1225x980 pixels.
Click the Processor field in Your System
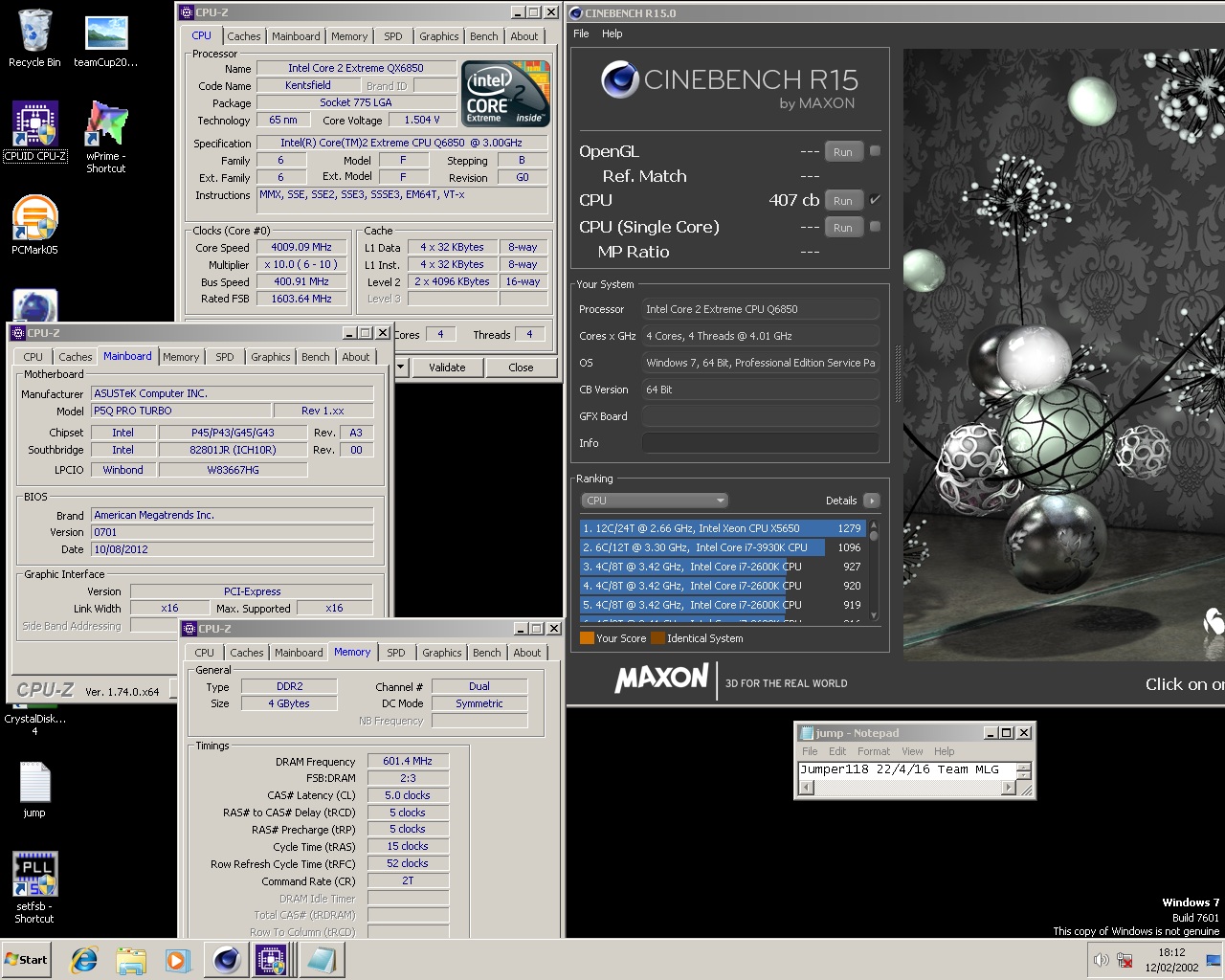tap(760, 309)
